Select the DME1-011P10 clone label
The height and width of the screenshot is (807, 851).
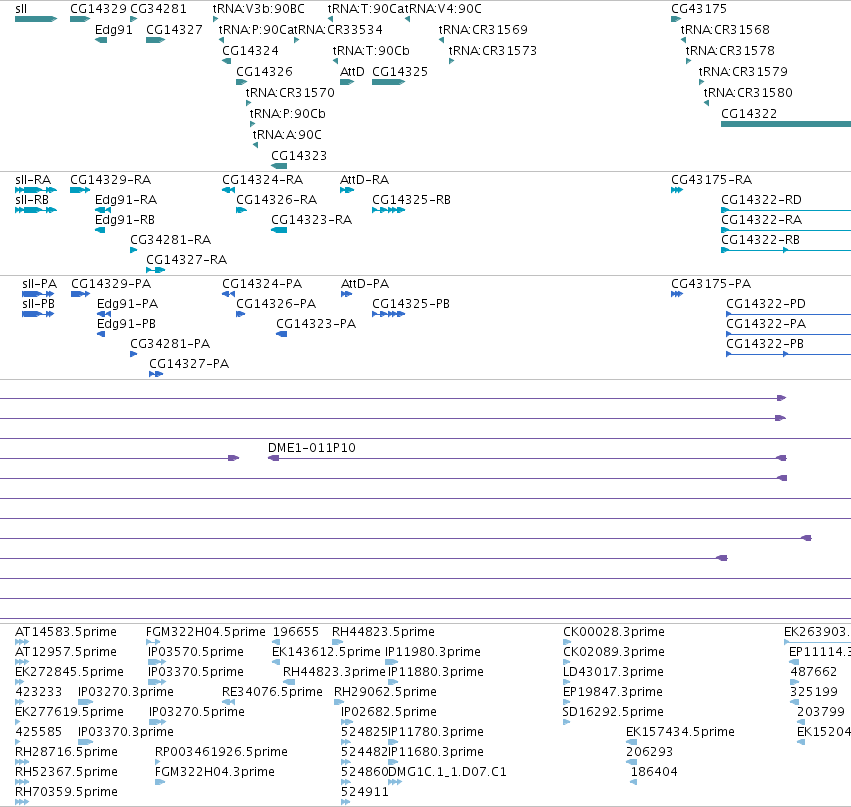(312, 448)
